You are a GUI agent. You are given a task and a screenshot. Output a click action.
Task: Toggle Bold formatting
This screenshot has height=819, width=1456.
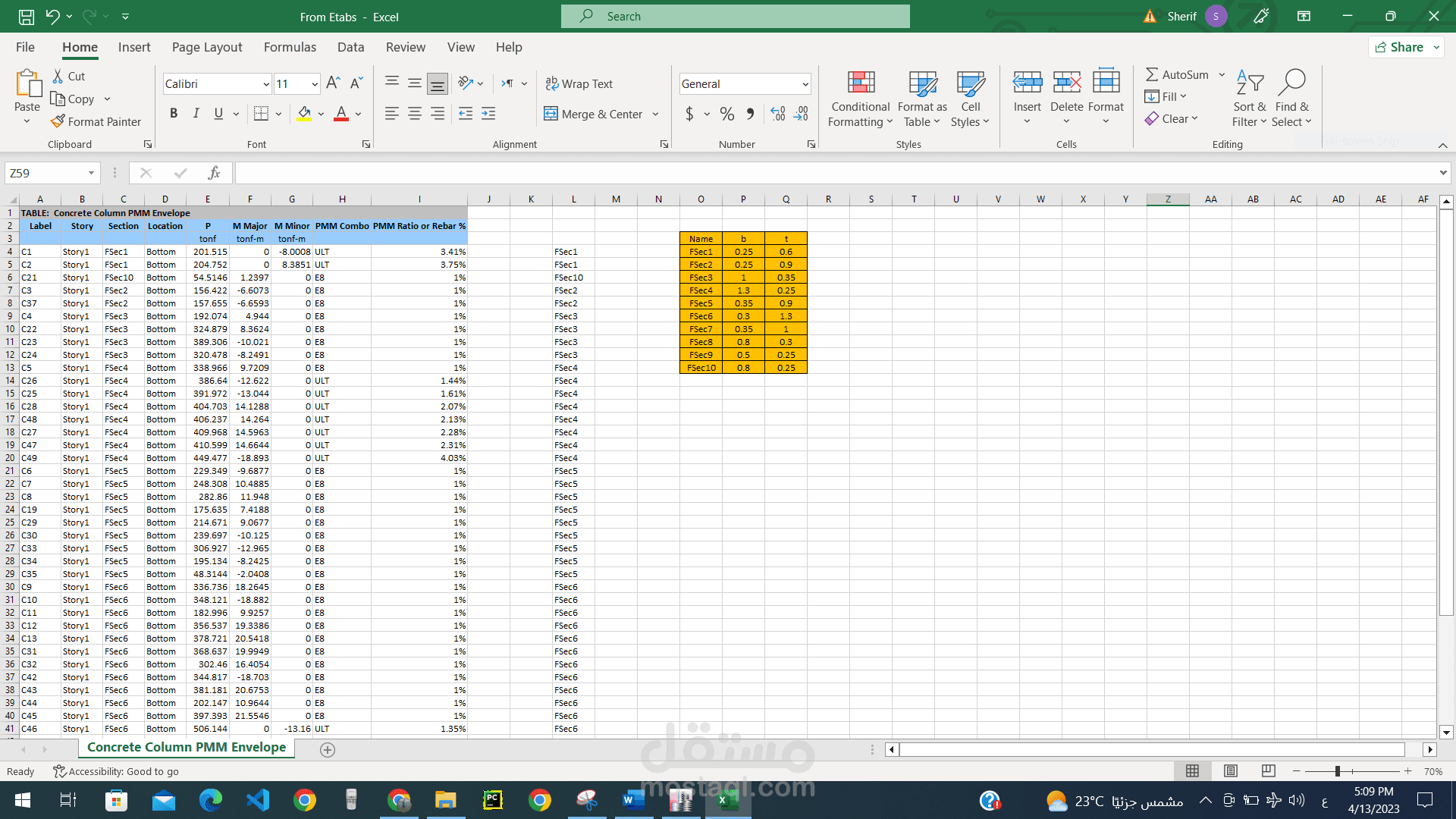[174, 114]
